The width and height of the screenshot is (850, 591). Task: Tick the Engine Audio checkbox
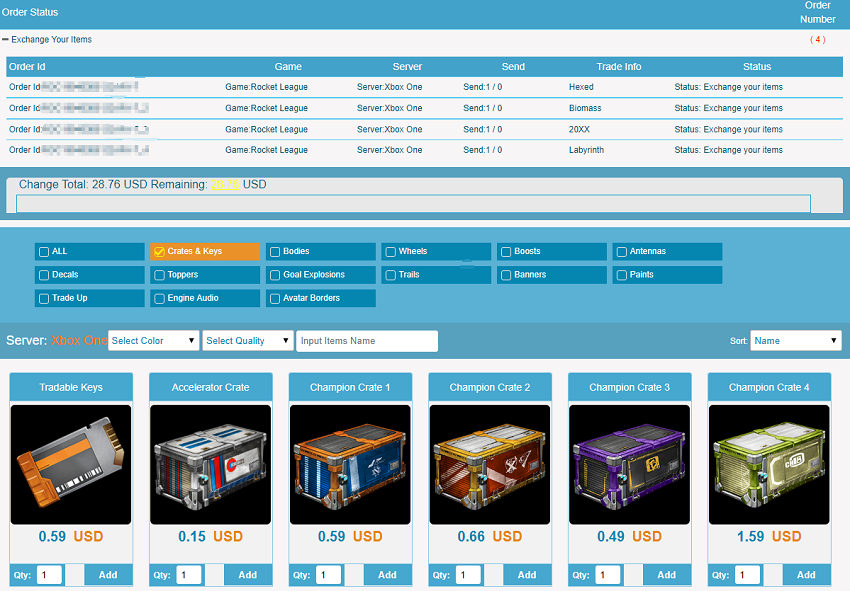(x=159, y=298)
